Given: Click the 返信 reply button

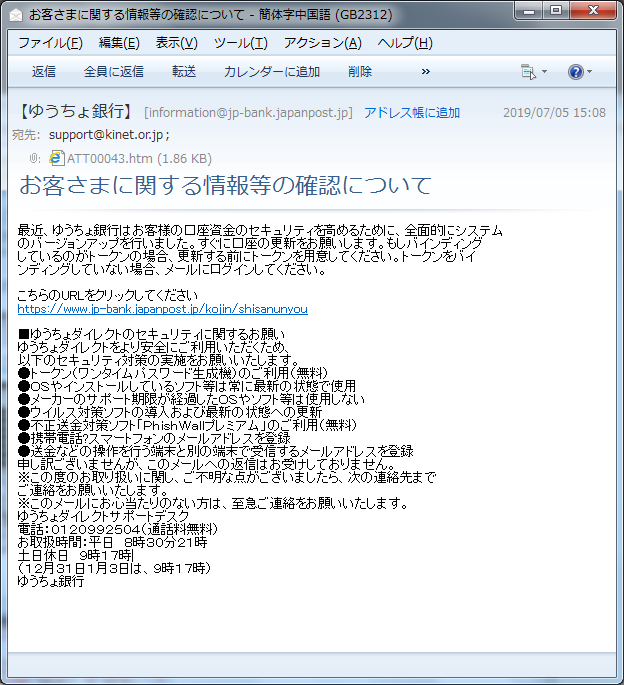Looking at the screenshot, I should click(44, 71).
